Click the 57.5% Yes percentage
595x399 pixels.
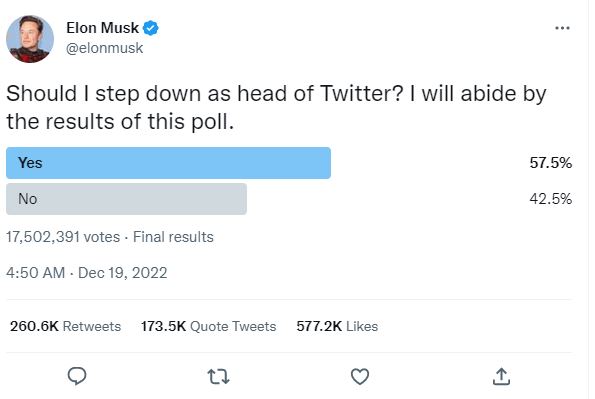[551, 163]
